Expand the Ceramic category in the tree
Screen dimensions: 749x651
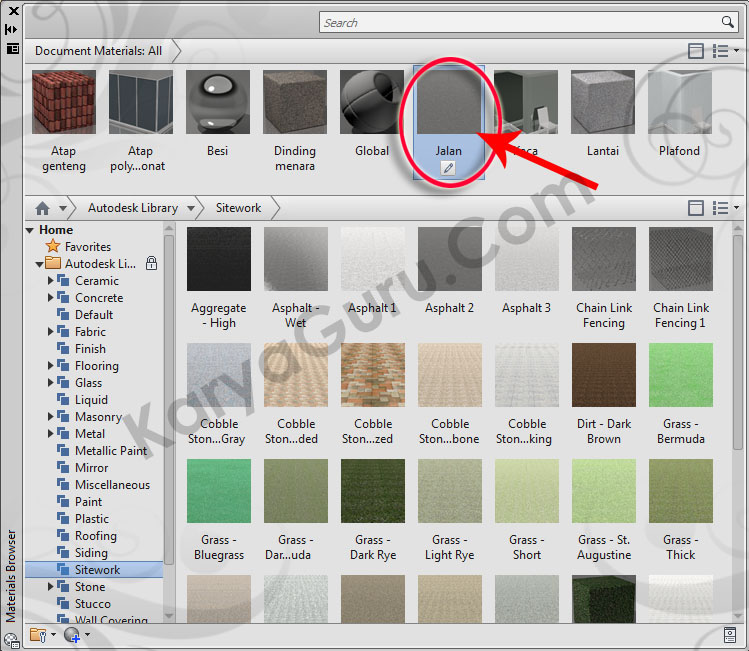coord(51,281)
